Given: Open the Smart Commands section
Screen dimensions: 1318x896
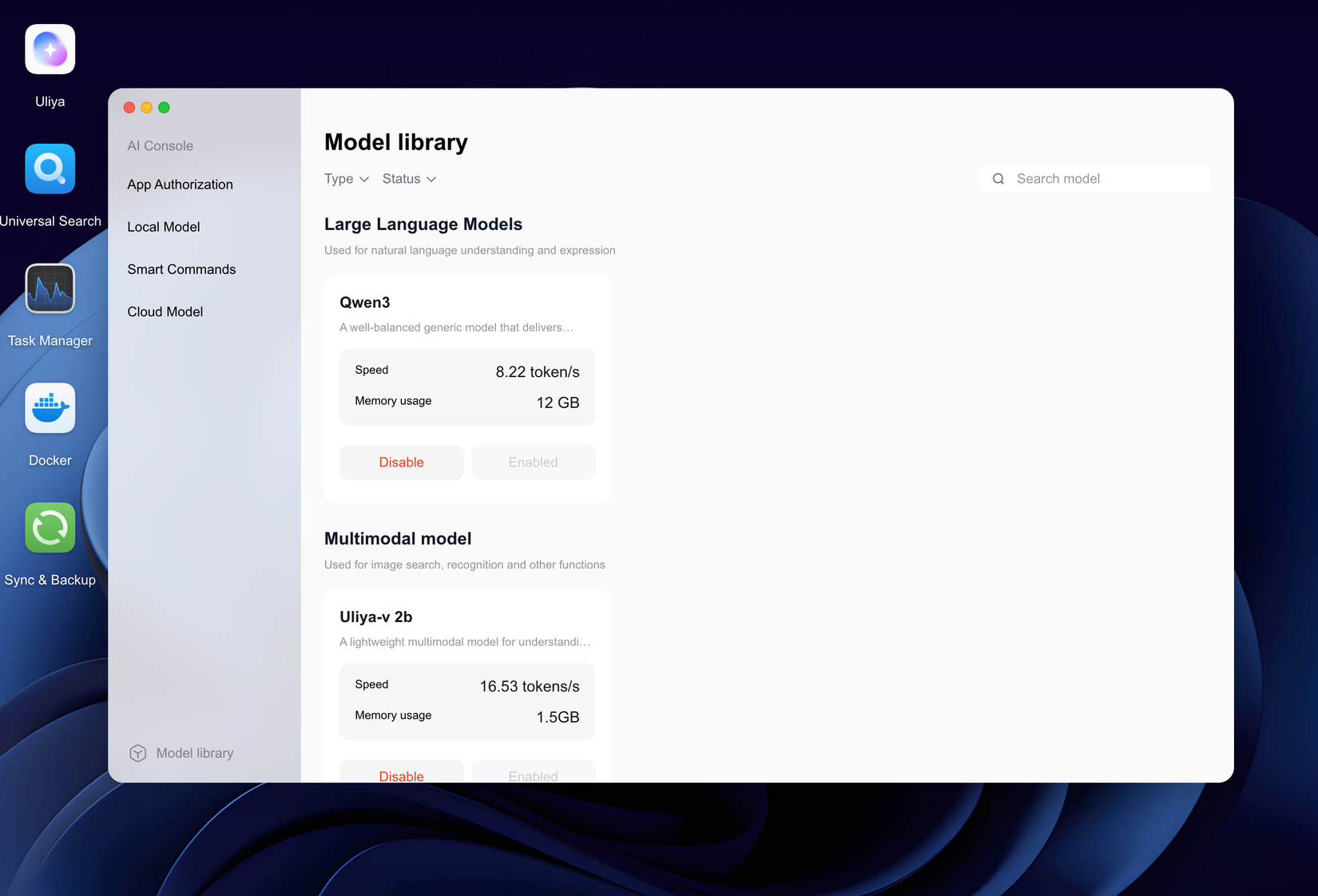Looking at the screenshot, I should 181,269.
